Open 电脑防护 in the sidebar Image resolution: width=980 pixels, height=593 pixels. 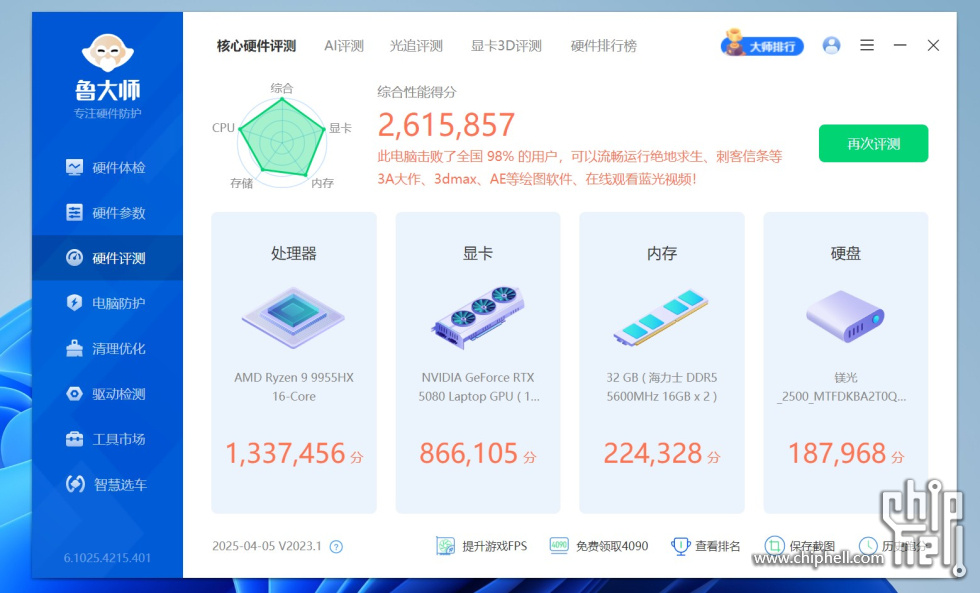(x=107, y=303)
